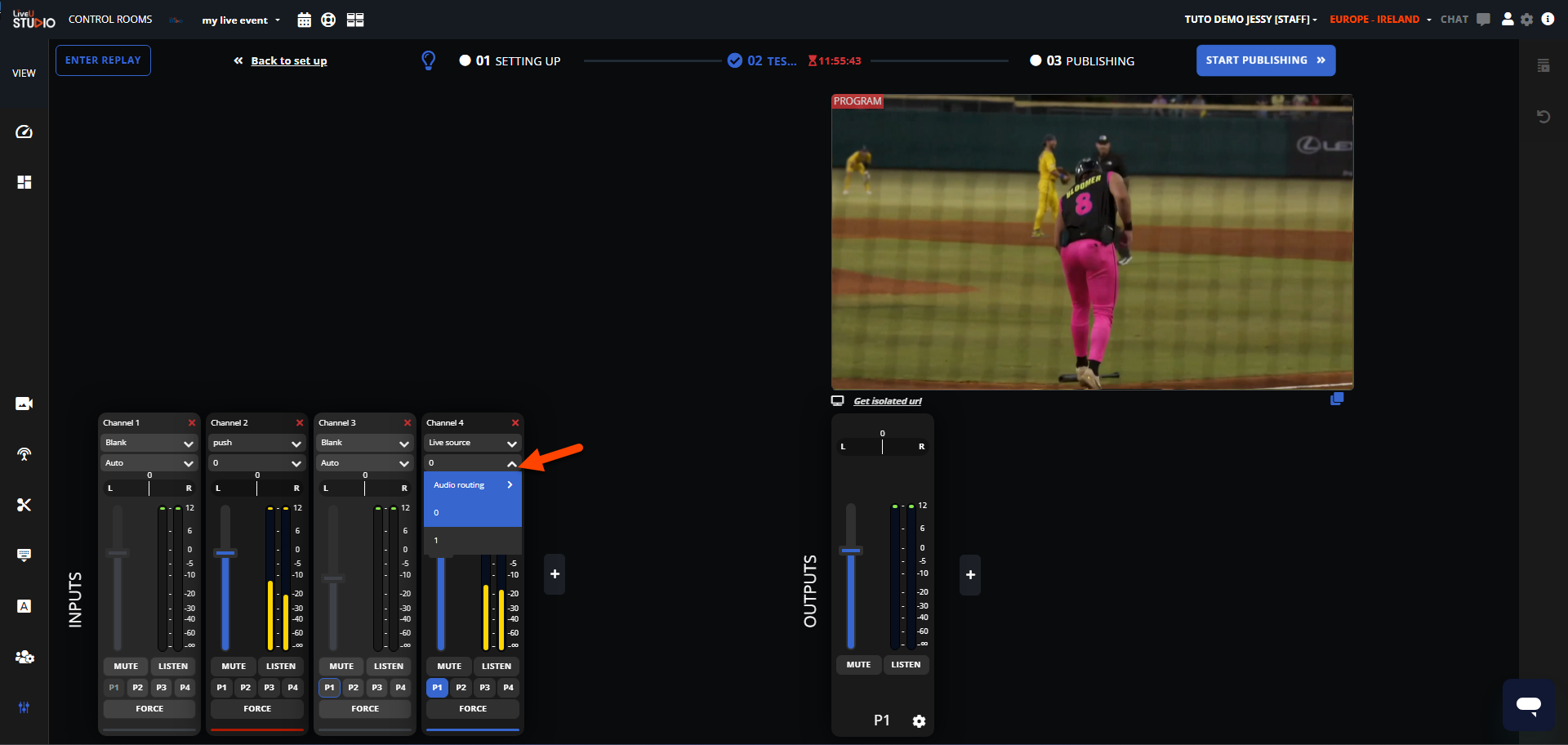Open the dashboard speedometer icon
1568x745 pixels.
24,132
